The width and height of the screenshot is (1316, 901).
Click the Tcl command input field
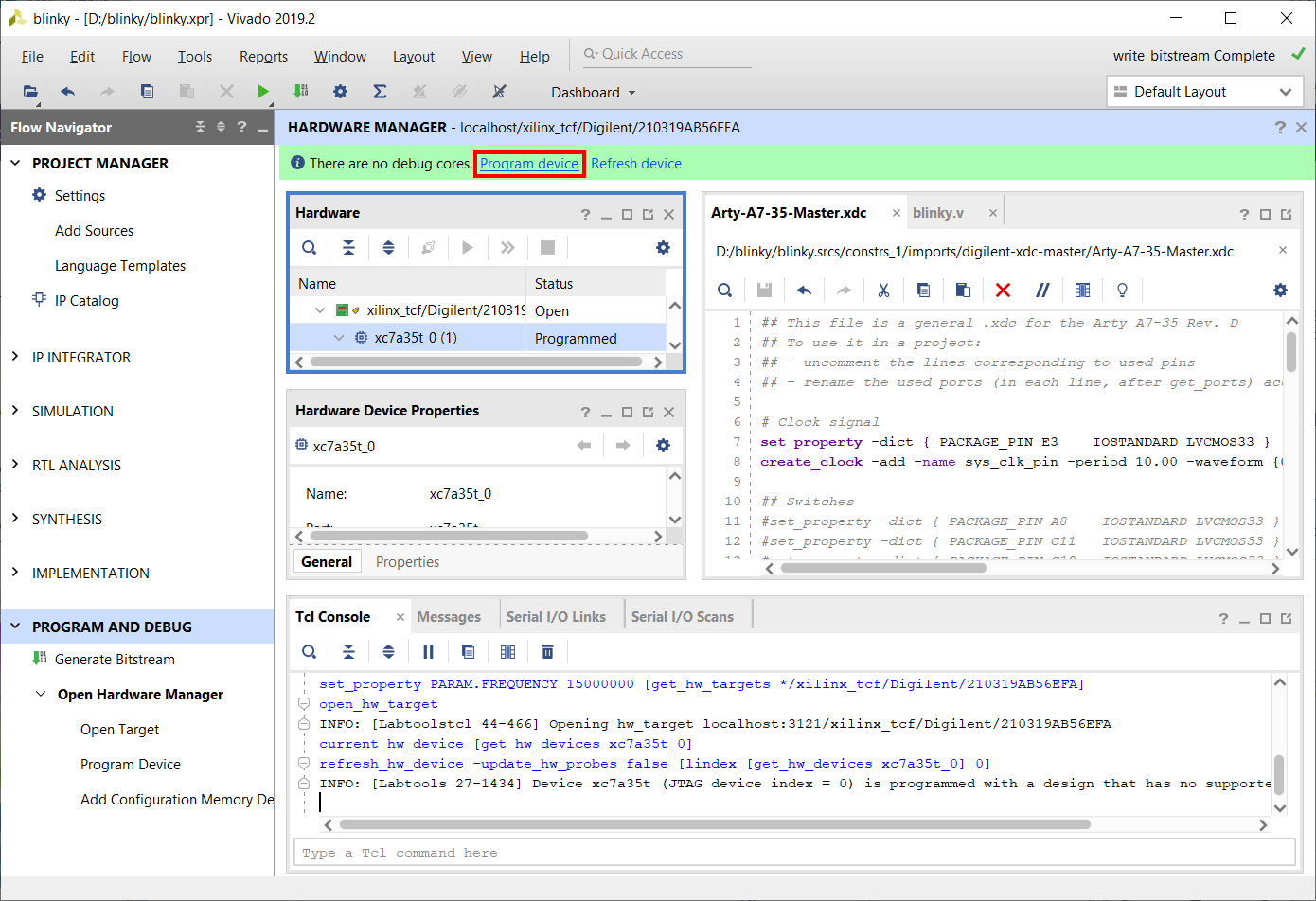(794, 853)
